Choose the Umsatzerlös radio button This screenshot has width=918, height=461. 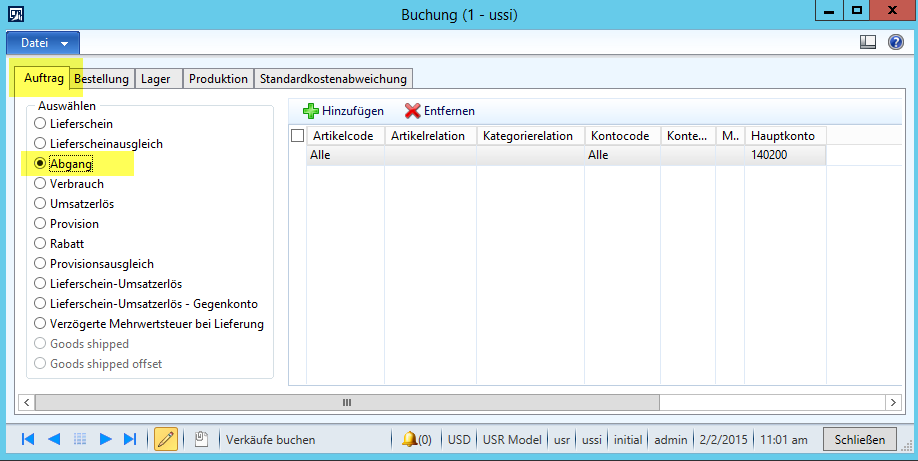[41, 204]
